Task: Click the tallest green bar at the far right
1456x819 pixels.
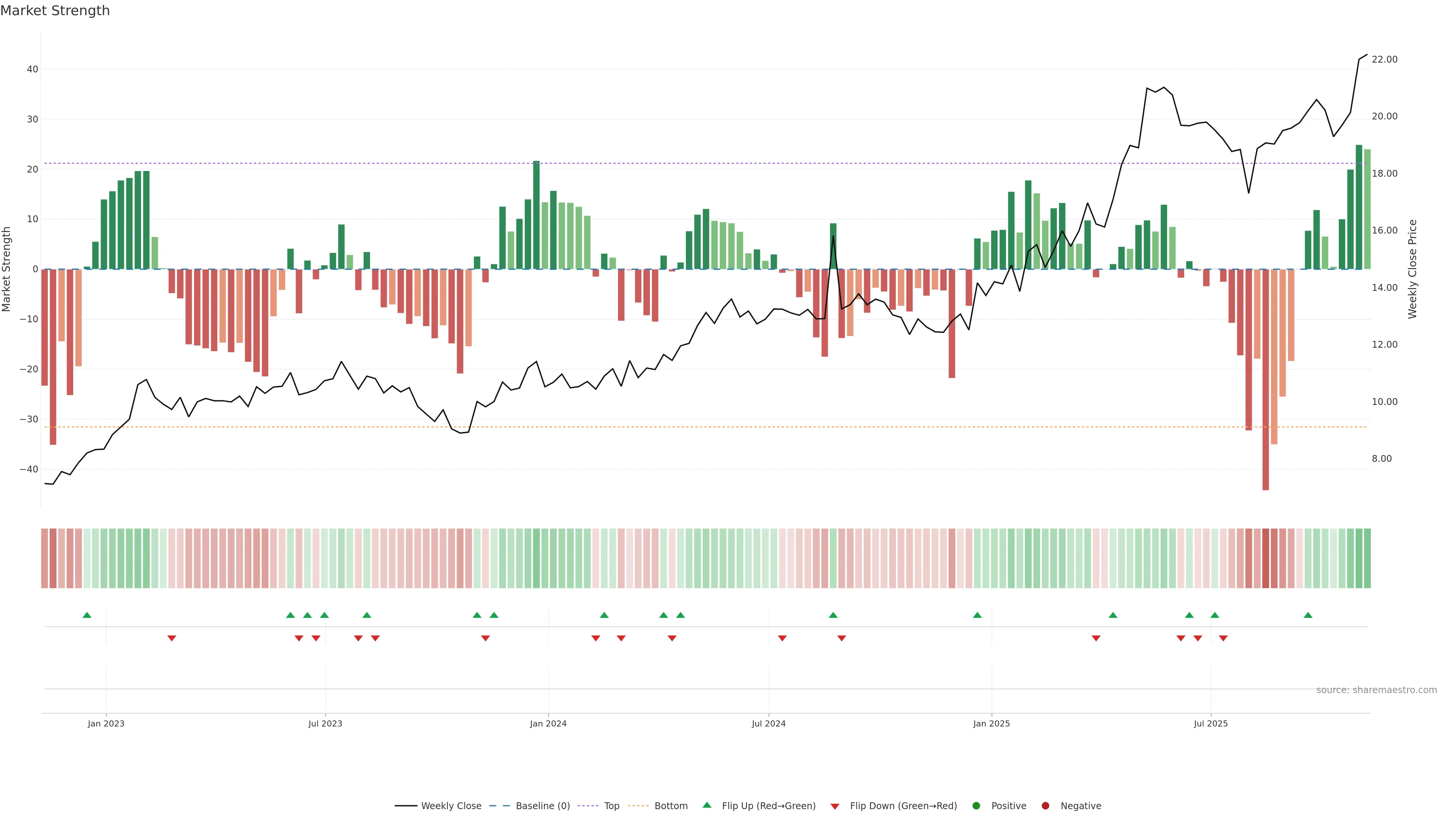Action: [1359, 206]
